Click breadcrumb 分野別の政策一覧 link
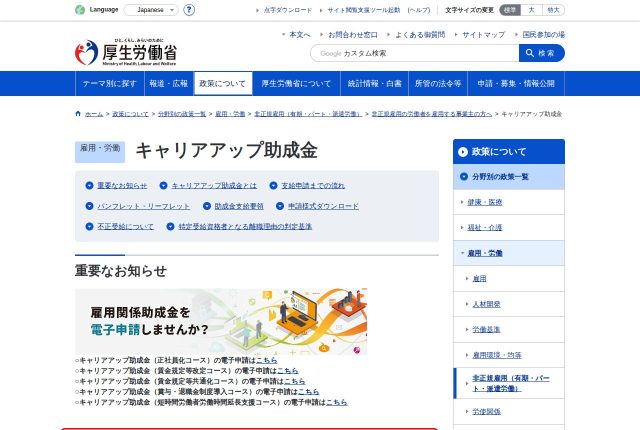 tap(182, 114)
